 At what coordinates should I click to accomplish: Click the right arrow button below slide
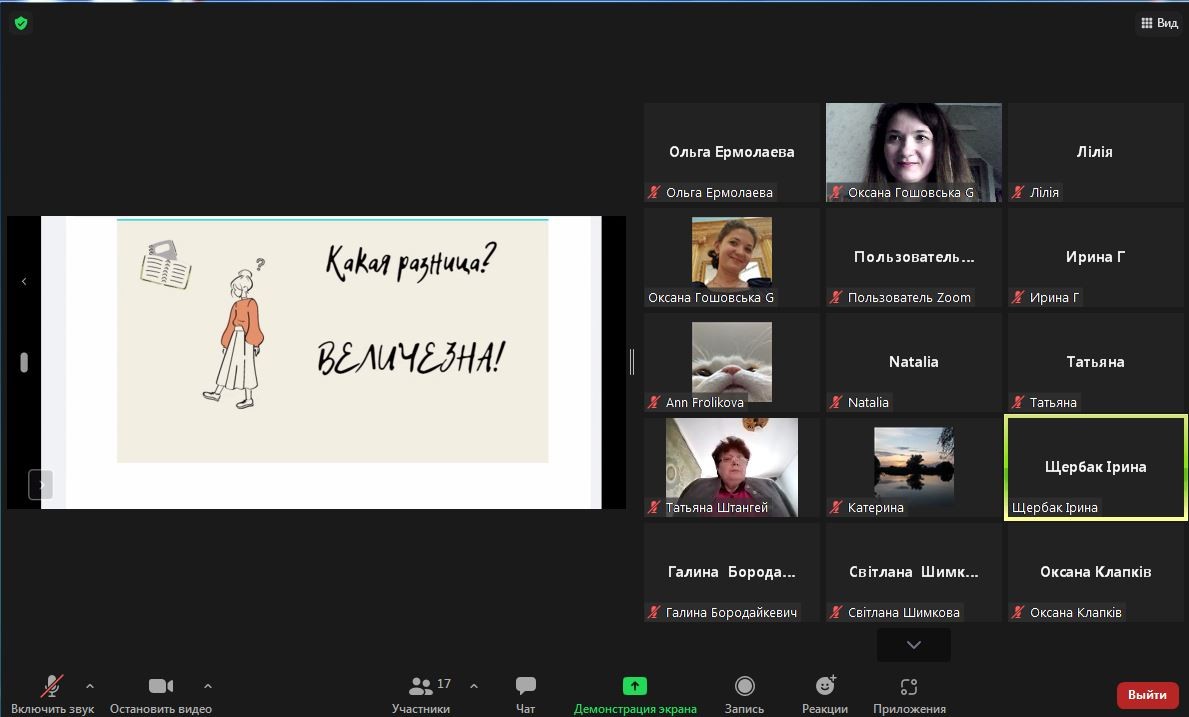click(x=41, y=485)
